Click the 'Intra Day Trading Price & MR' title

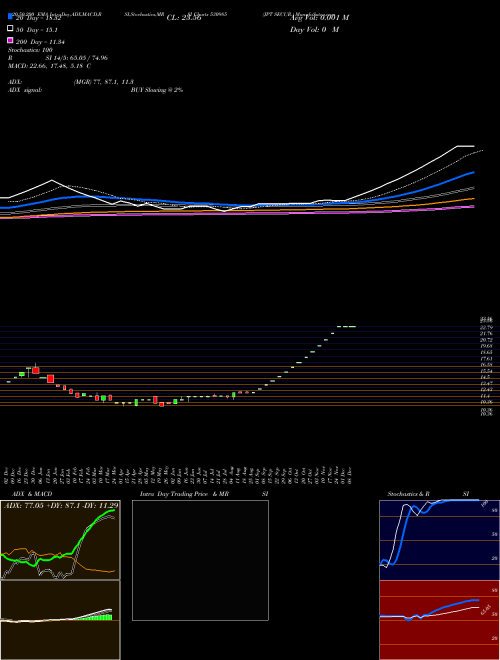pos(185,494)
